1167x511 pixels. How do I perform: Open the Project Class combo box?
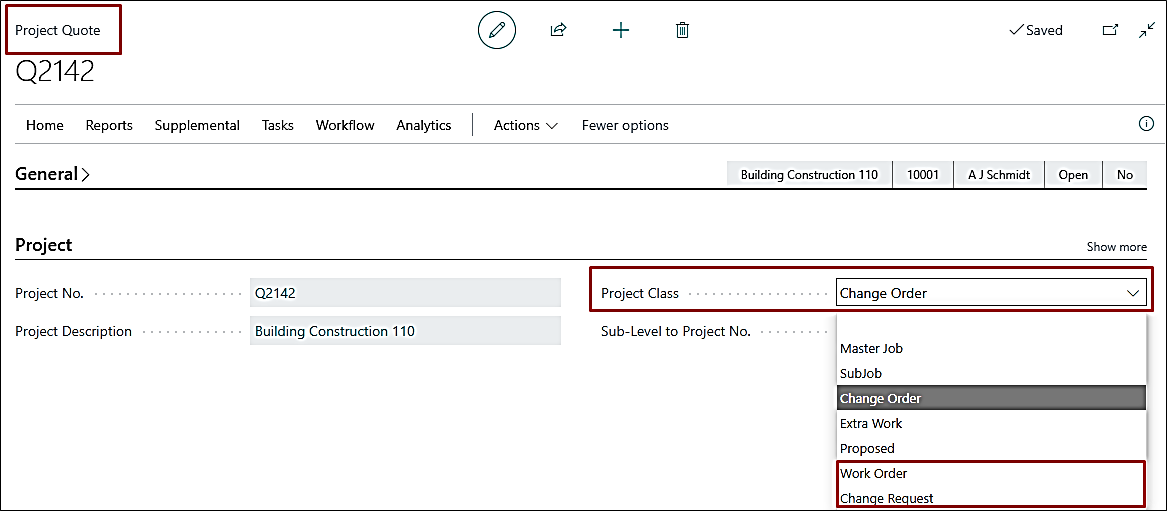click(991, 293)
